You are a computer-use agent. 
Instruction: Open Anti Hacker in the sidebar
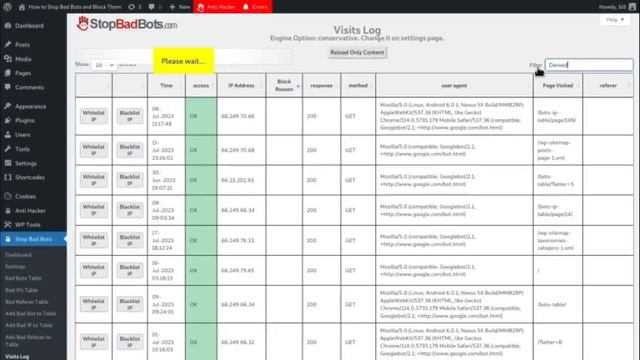coord(30,211)
